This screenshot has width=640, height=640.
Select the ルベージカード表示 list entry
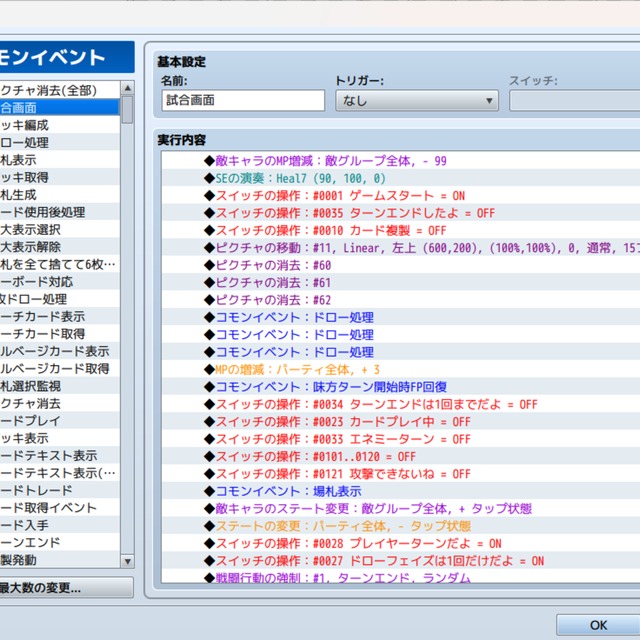pos(55,351)
